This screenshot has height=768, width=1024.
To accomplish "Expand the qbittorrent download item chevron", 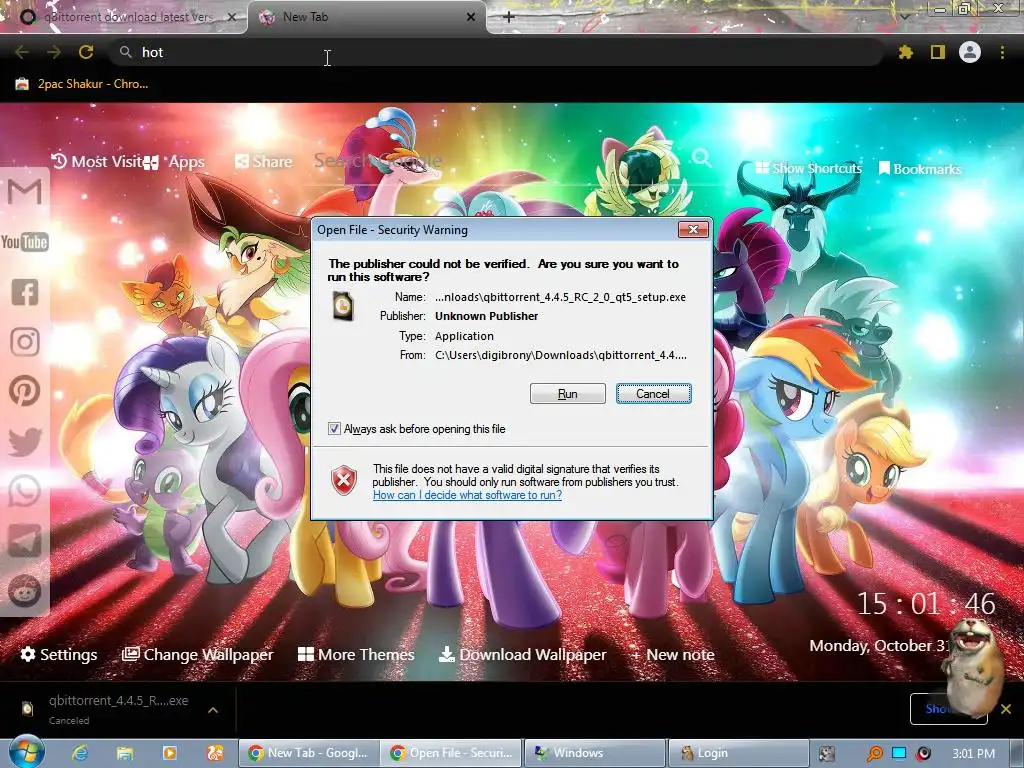I will pos(213,710).
